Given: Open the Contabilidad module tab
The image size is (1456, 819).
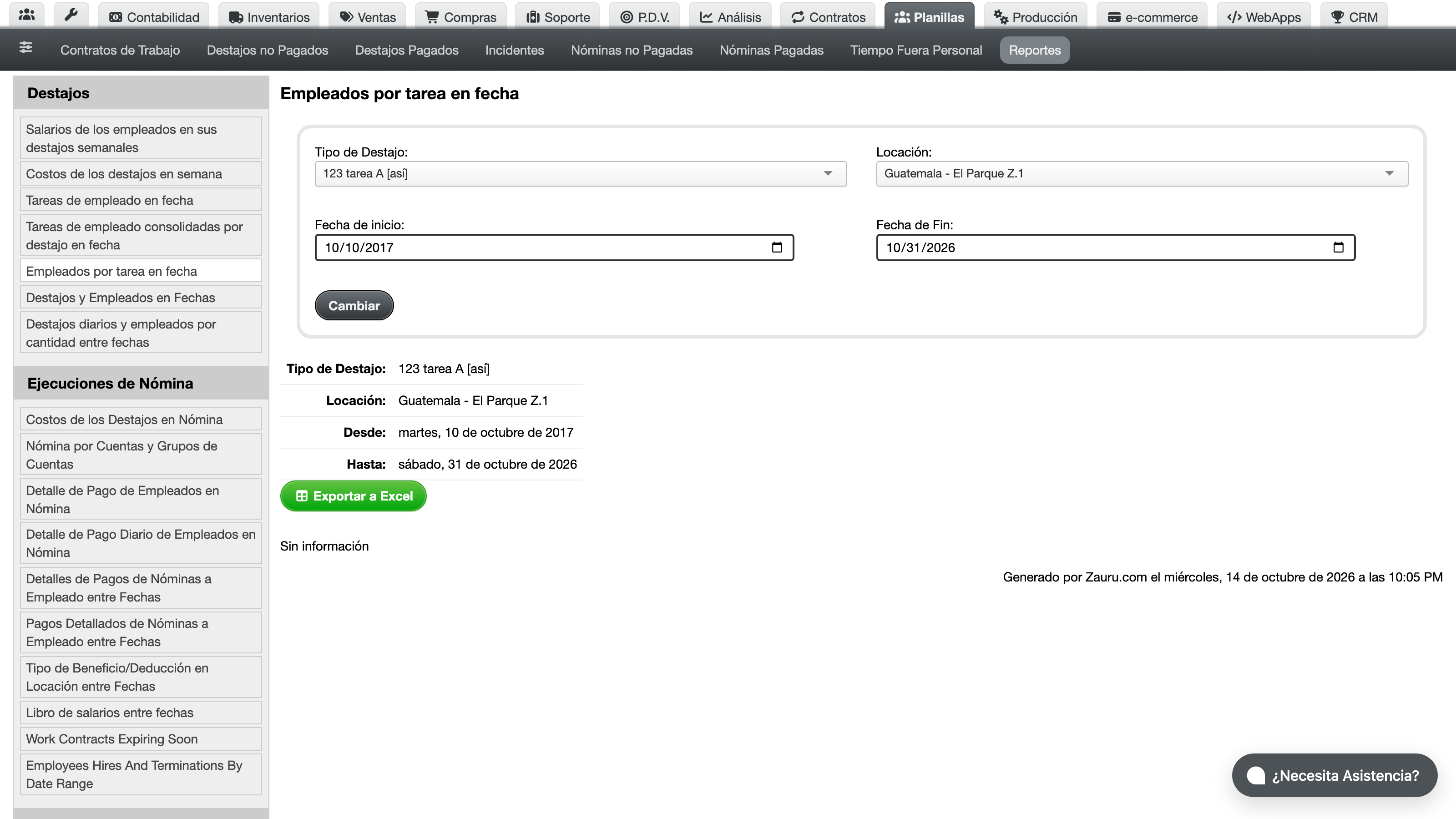Looking at the screenshot, I should coord(154,16).
